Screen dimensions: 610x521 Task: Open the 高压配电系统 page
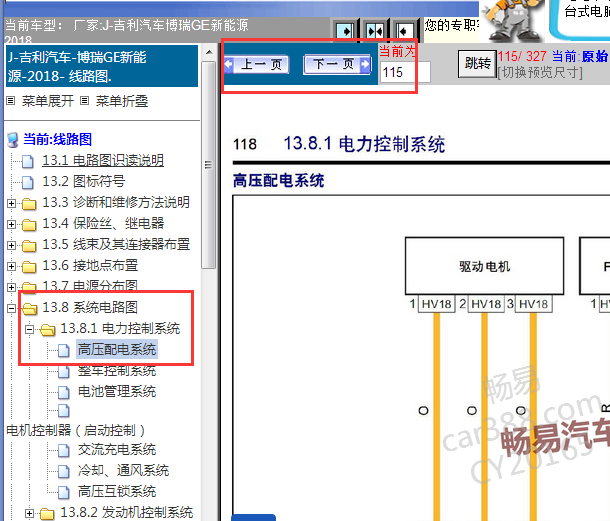[117, 349]
